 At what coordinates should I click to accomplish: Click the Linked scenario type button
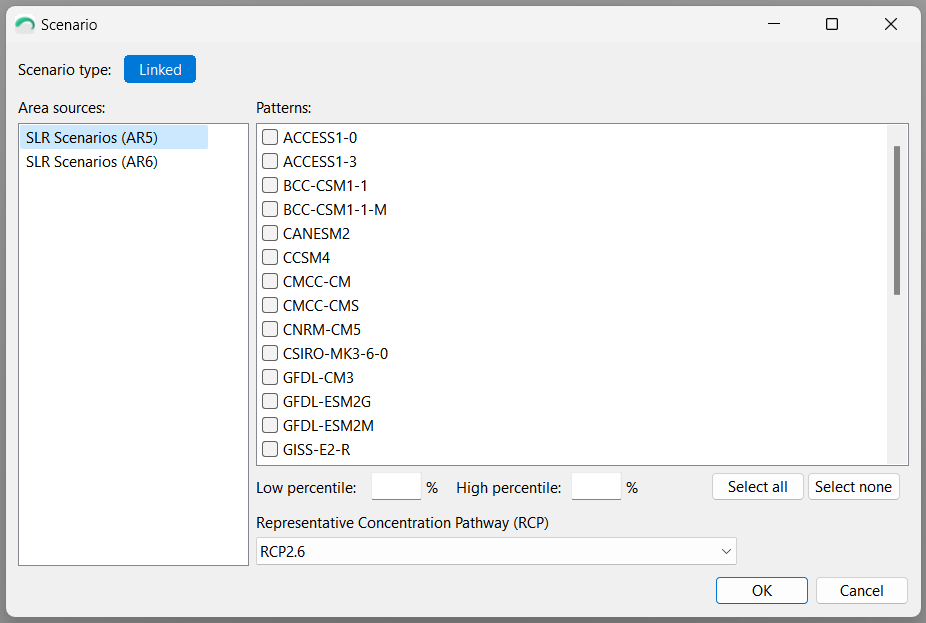point(160,70)
